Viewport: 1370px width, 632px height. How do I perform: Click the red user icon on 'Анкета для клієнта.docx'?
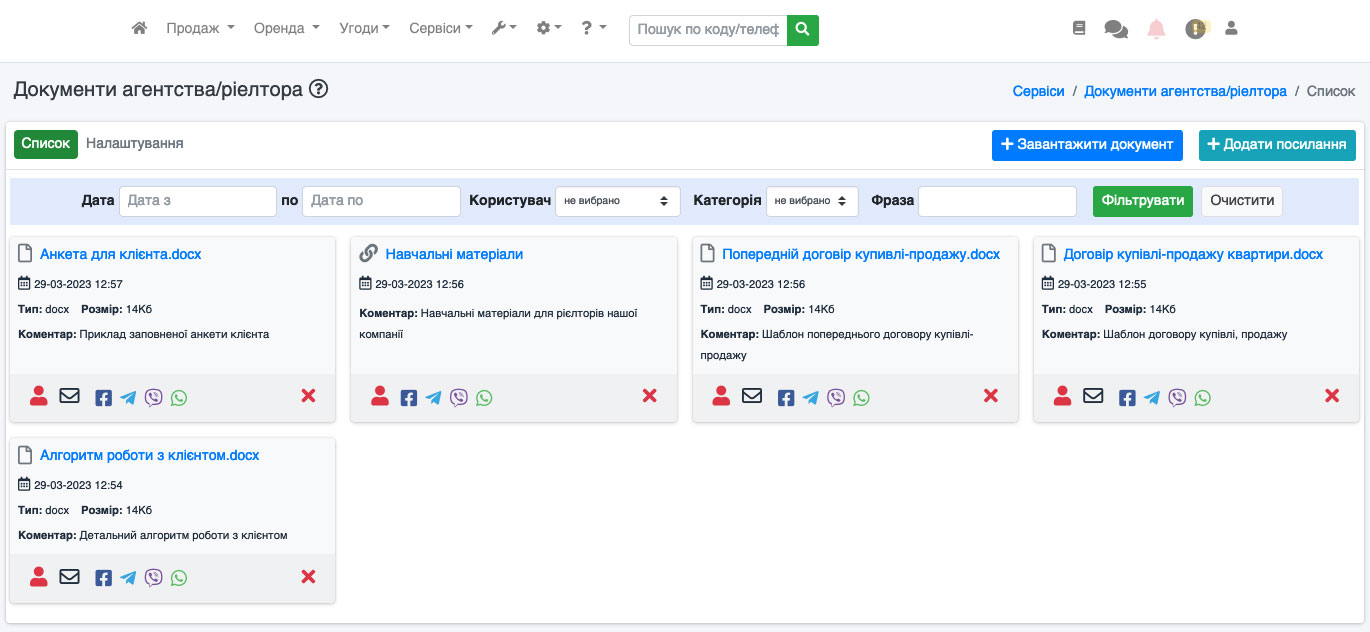tap(39, 396)
